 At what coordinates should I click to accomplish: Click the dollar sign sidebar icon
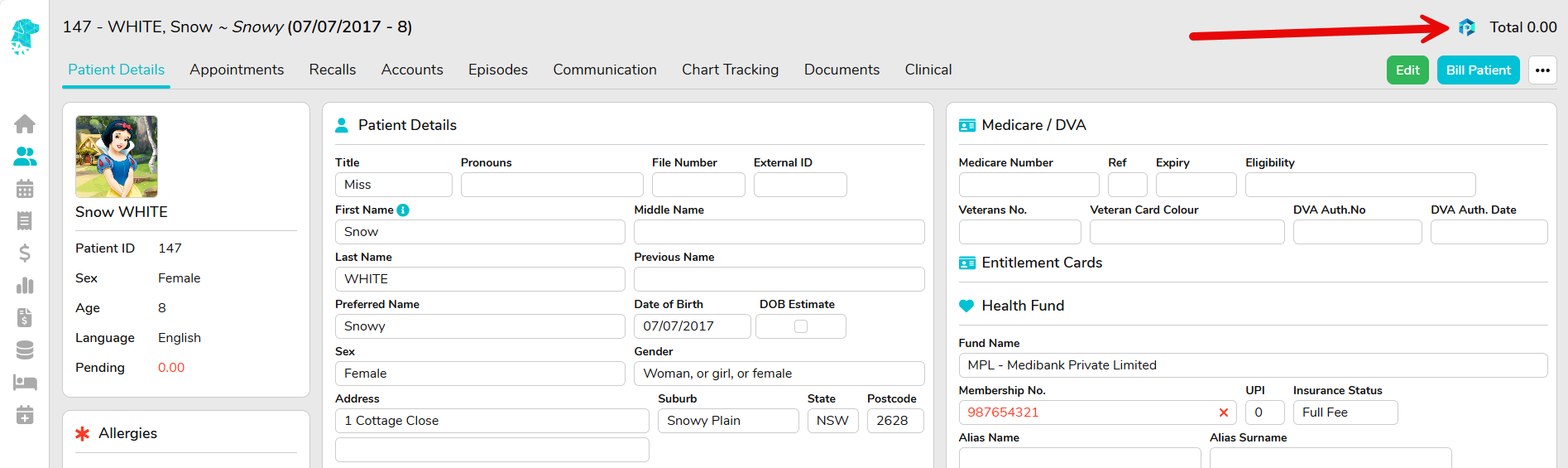click(25, 253)
